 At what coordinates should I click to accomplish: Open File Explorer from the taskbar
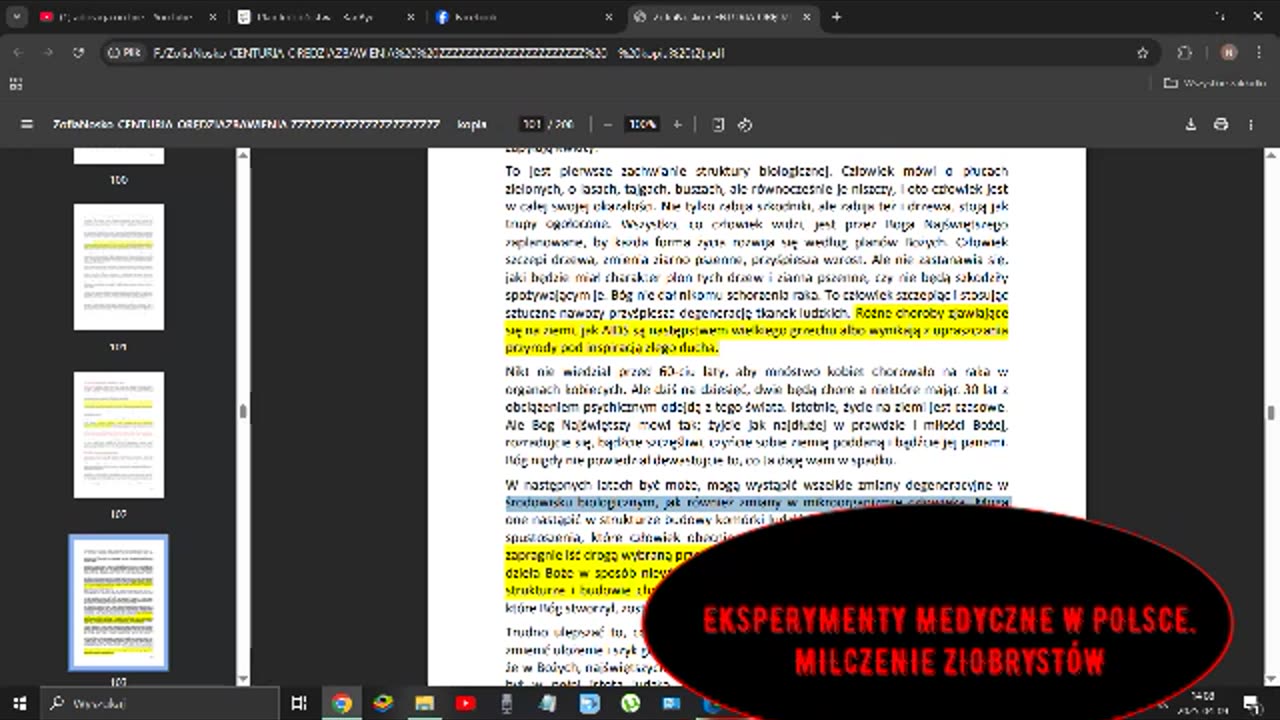pyautogui.click(x=424, y=703)
